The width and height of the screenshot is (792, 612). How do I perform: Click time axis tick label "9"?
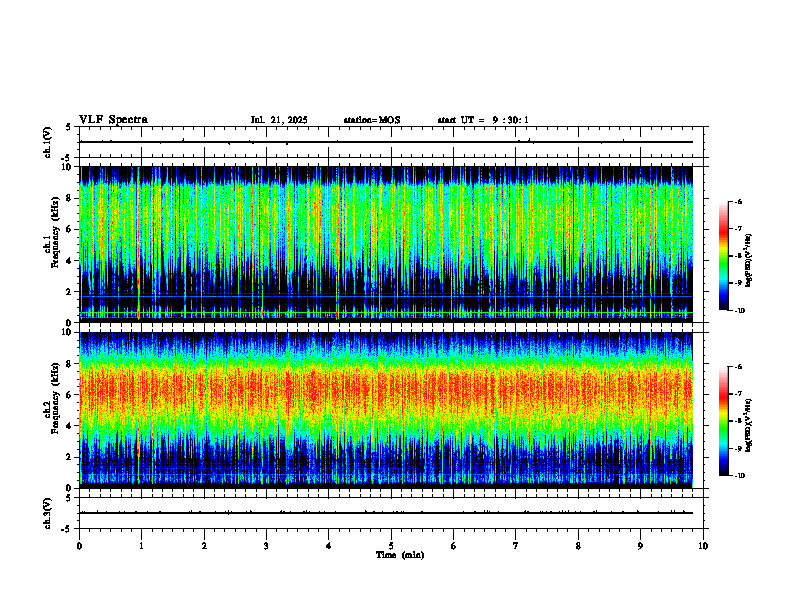640,546
